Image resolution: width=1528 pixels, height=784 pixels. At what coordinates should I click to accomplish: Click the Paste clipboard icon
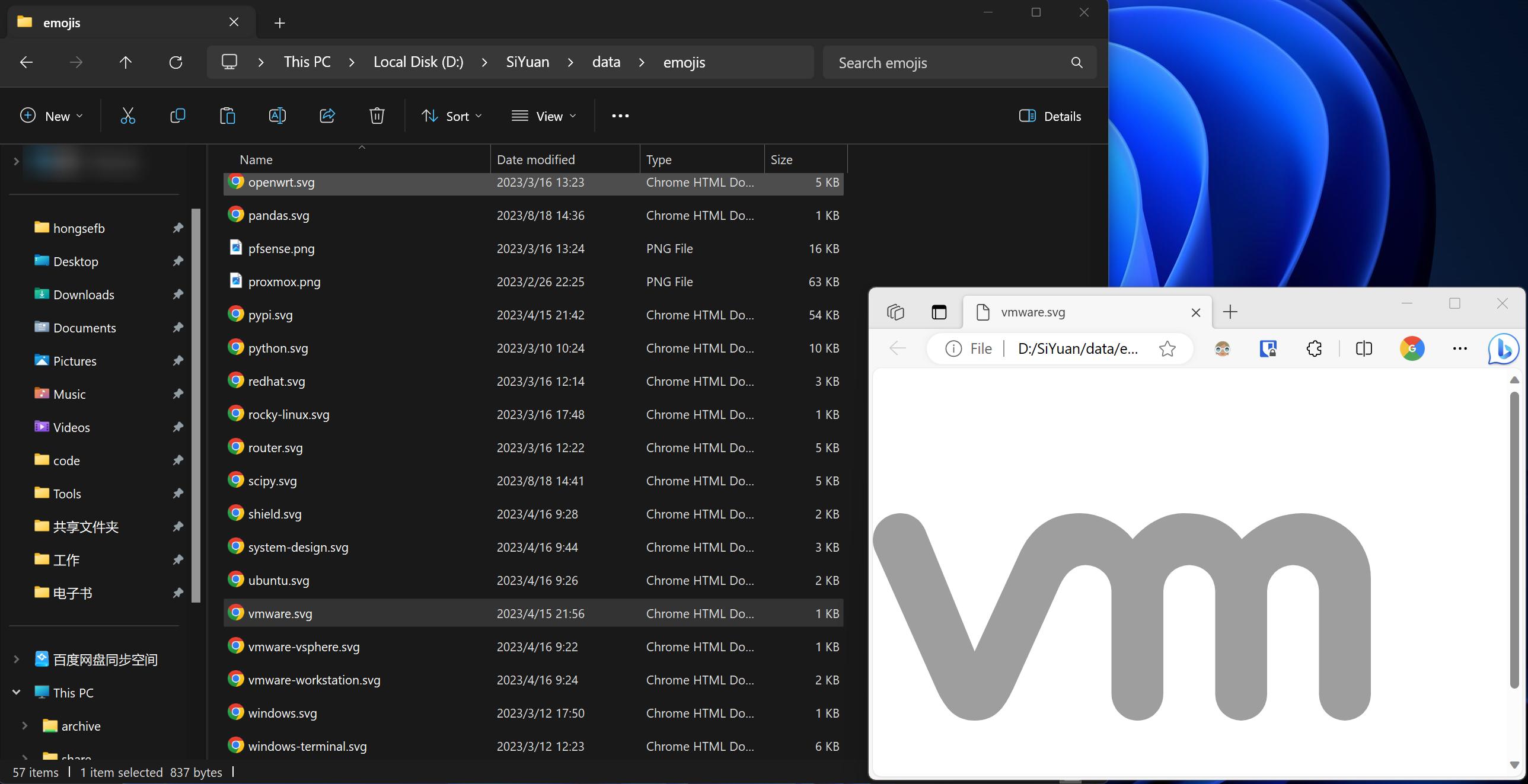click(x=227, y=116)
